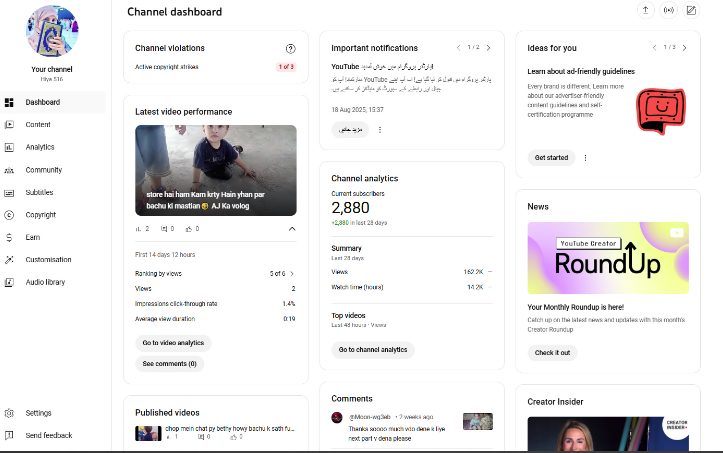Click the Settings gear icon
Viewport: 723px width, 453px height.
tap(9, 413)
